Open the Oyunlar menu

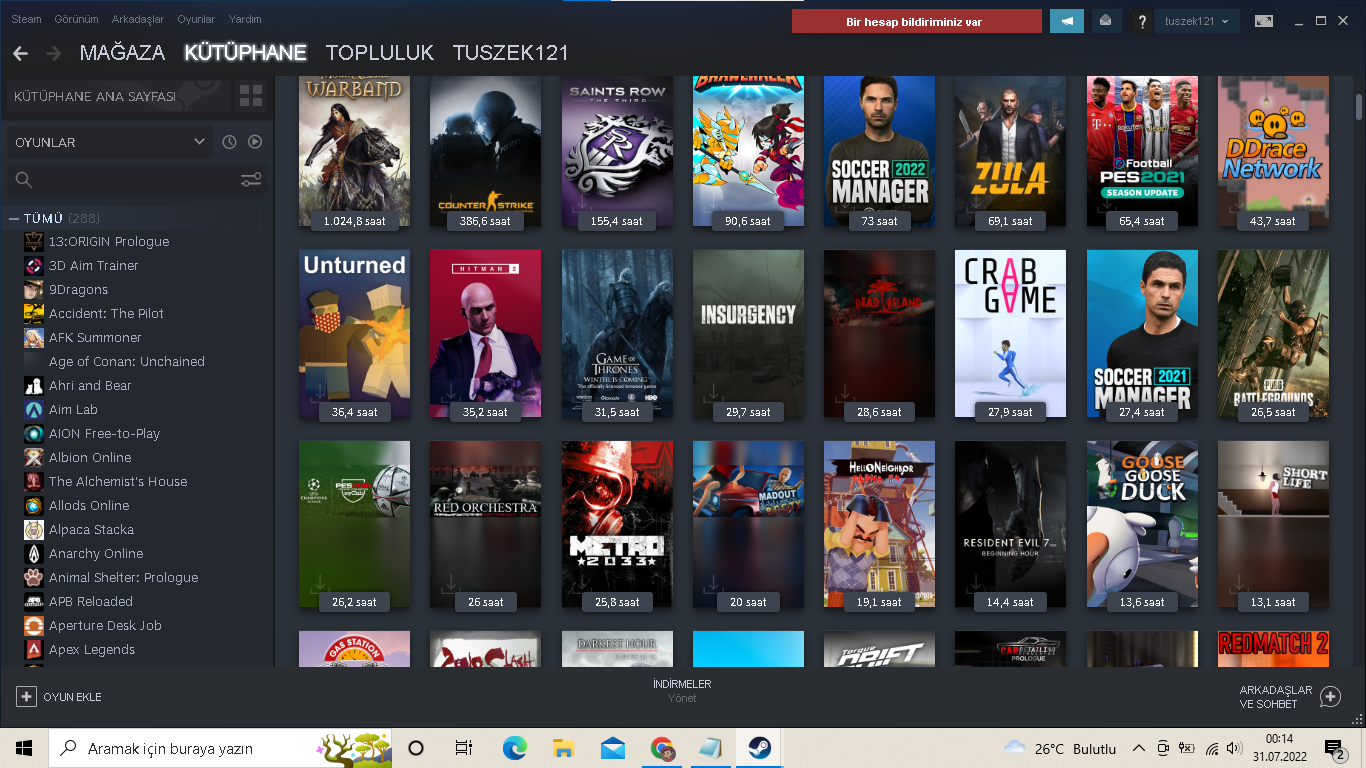tap(196, 19)
